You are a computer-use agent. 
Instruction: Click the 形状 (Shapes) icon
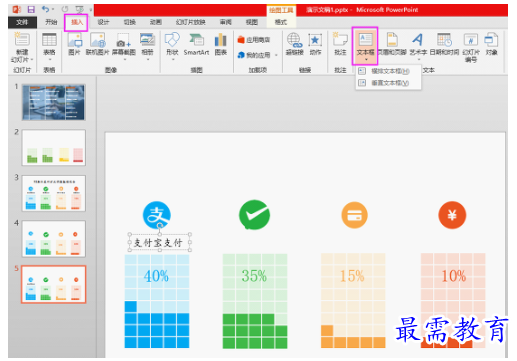coord(172,40)
